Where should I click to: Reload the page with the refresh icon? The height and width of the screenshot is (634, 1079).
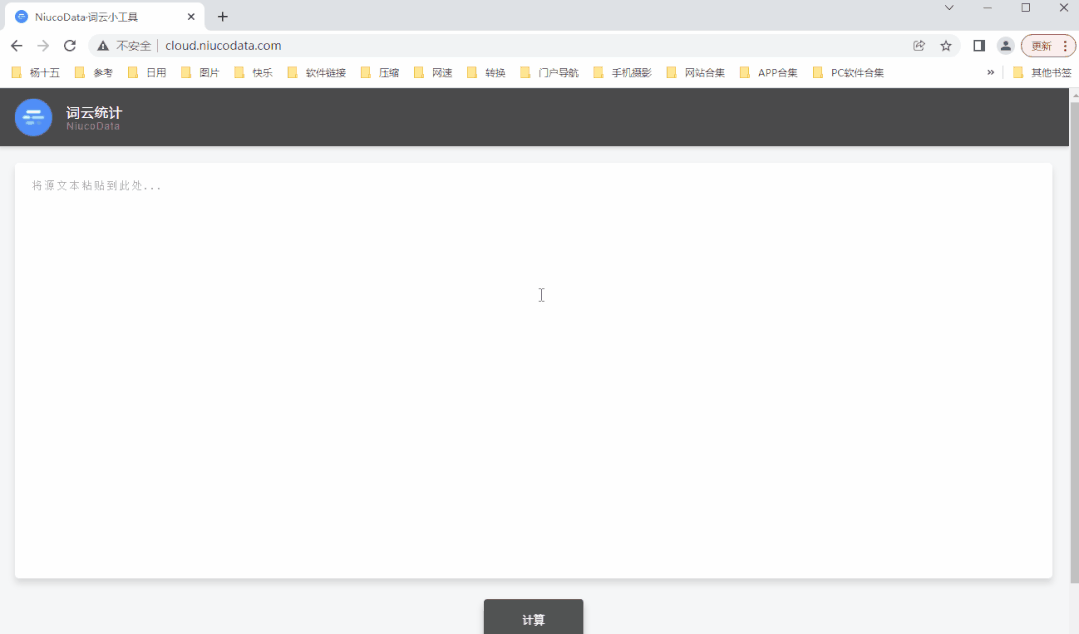(x=70, y=46)
